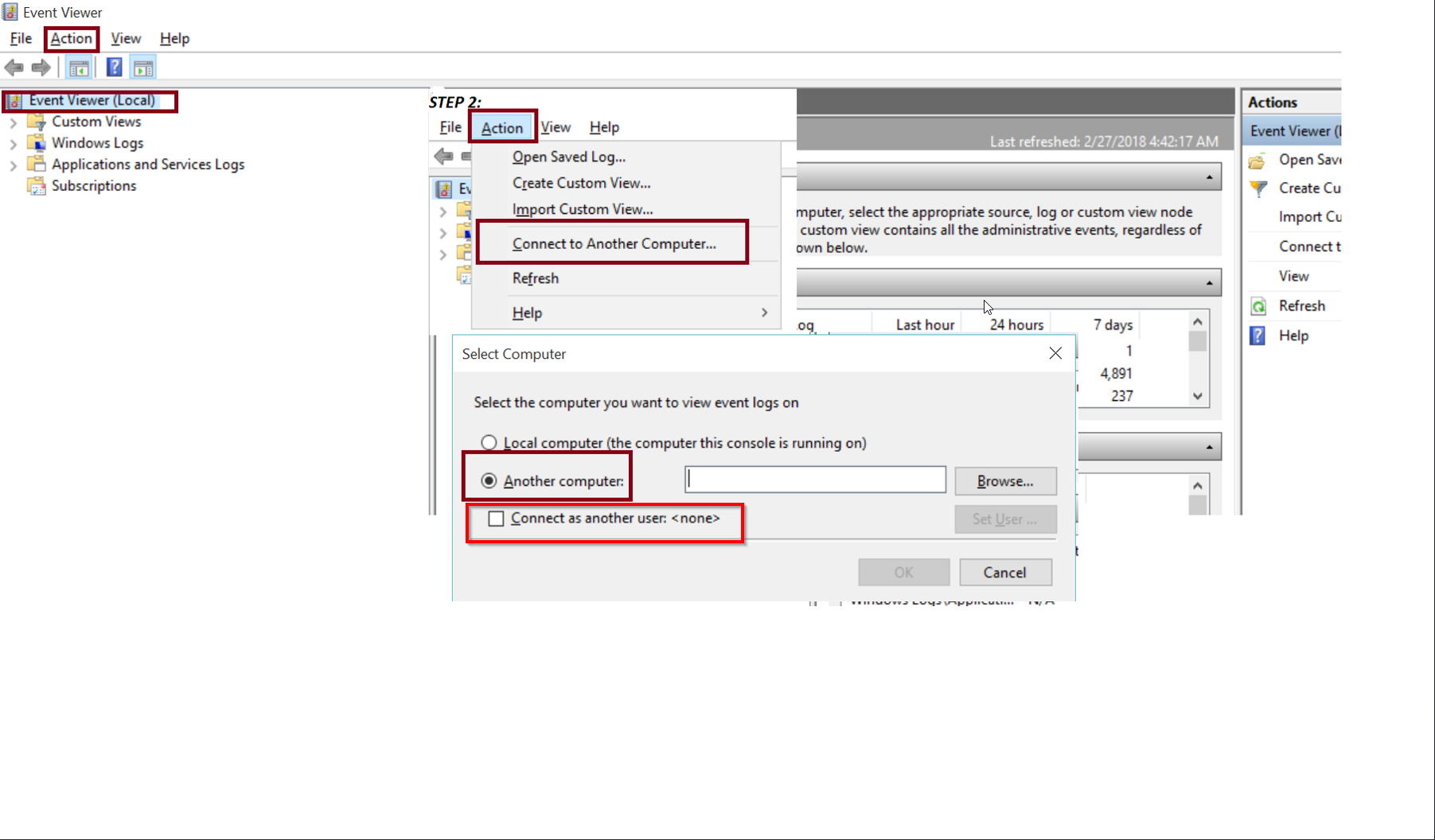This screenshot has width=1435, height=840.
Task: Click the blue question-mark Help toolbar icon
Action: coord(115,68)
